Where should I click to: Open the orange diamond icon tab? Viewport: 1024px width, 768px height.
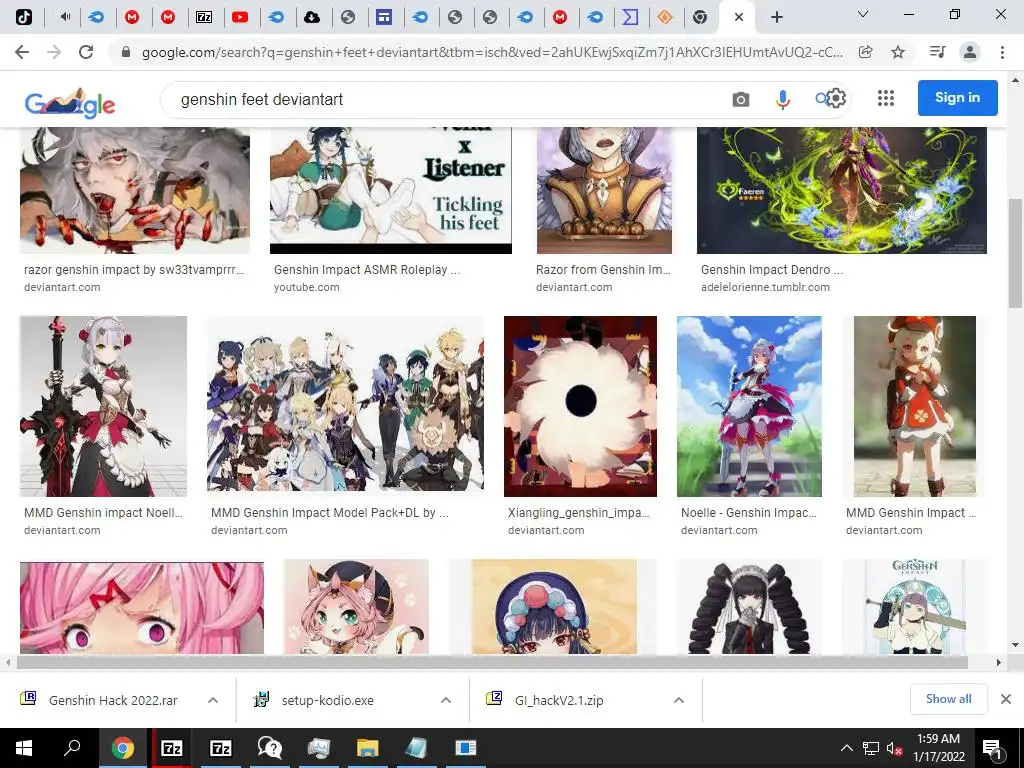[x=665, y=17]
